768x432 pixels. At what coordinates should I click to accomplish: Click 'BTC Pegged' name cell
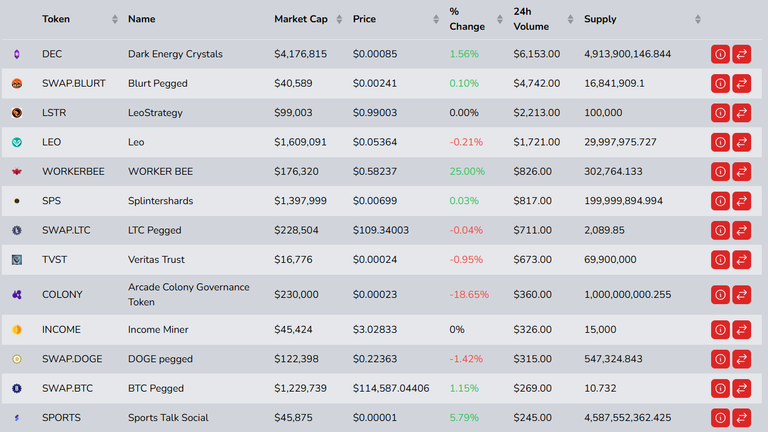tap(156, 388)
